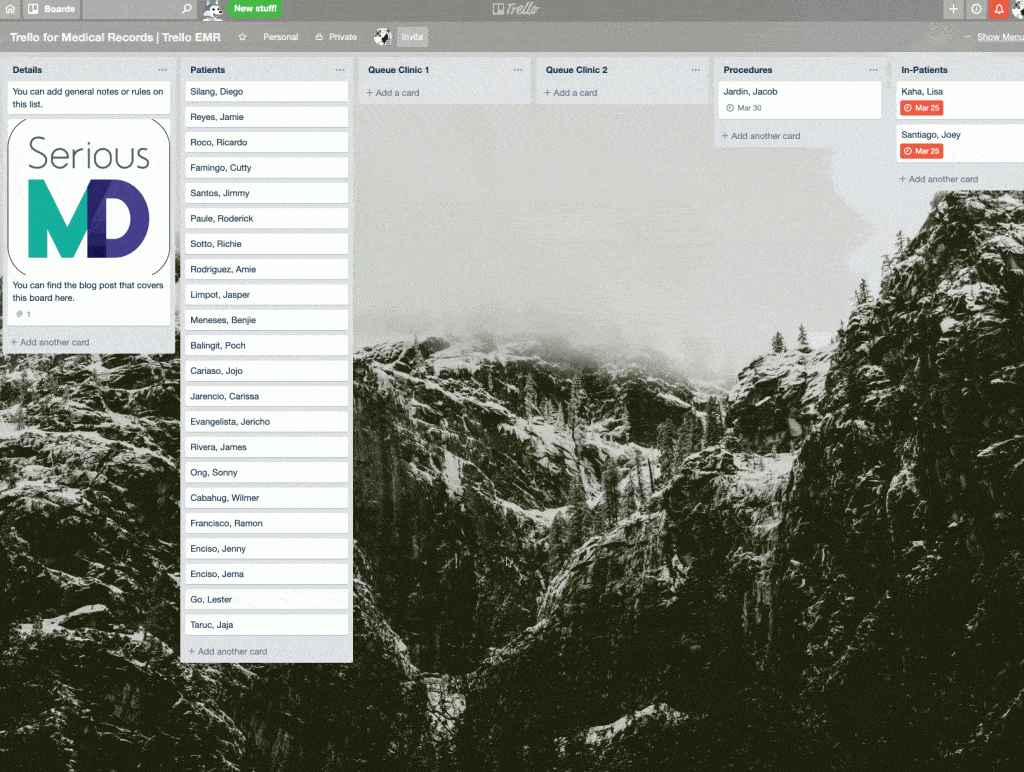Open patient card Taruc, Jaja
Viewport: 1024px width, 772px height.
click(266, 625)
